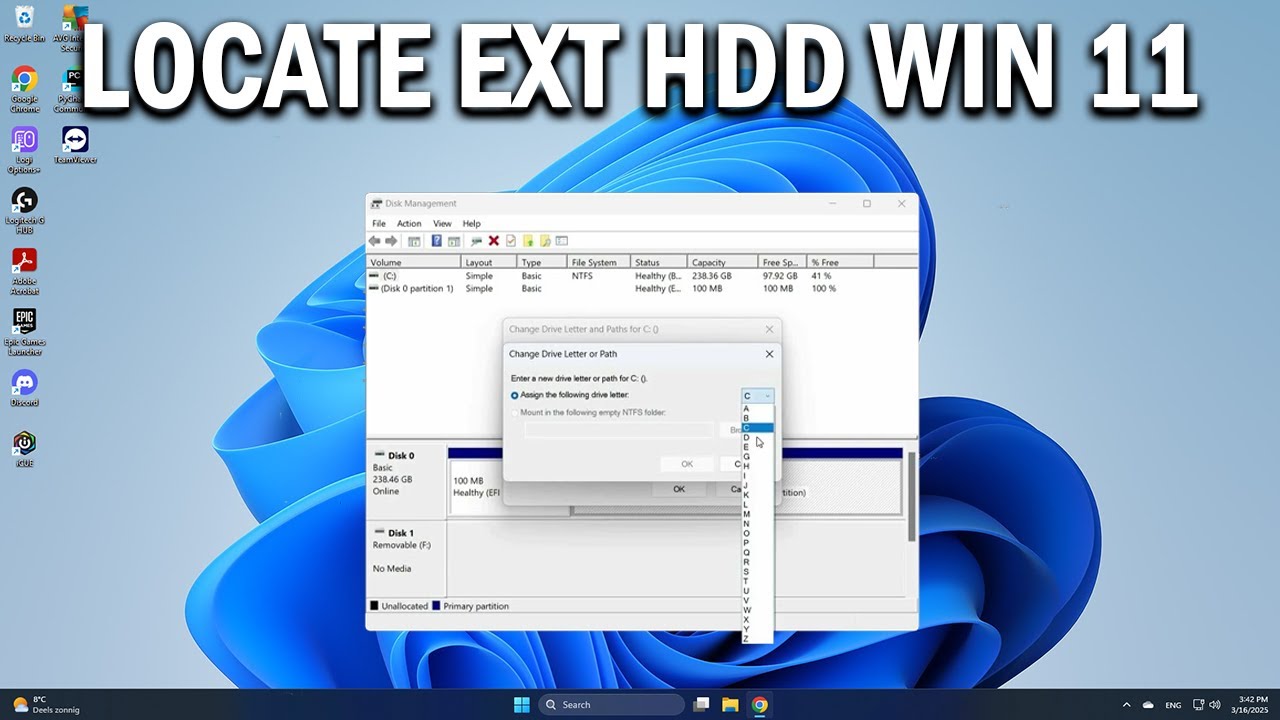Click the yellow magnifier icon in toolbar
This screenshot has width=1280, height=720.
click(x=545, y=241)
